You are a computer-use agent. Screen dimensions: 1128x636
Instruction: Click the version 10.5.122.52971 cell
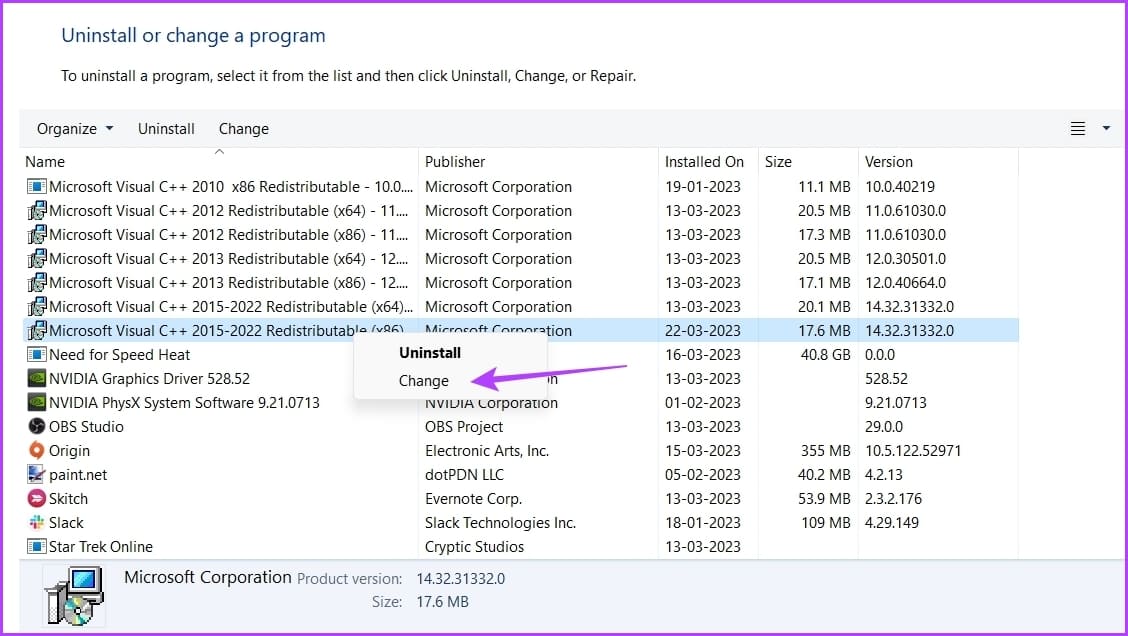pyautogui.click(x=913, y=450)
